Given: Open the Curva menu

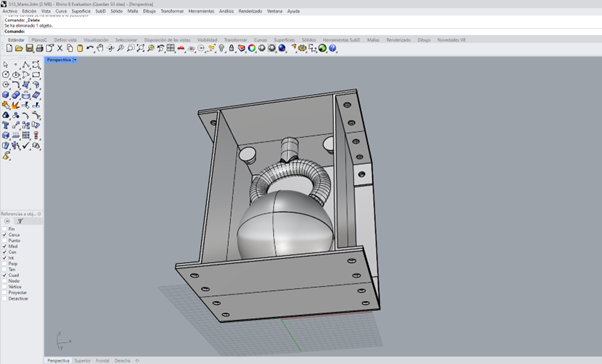Looking at the screenshot, I should [x=61, y=11].
